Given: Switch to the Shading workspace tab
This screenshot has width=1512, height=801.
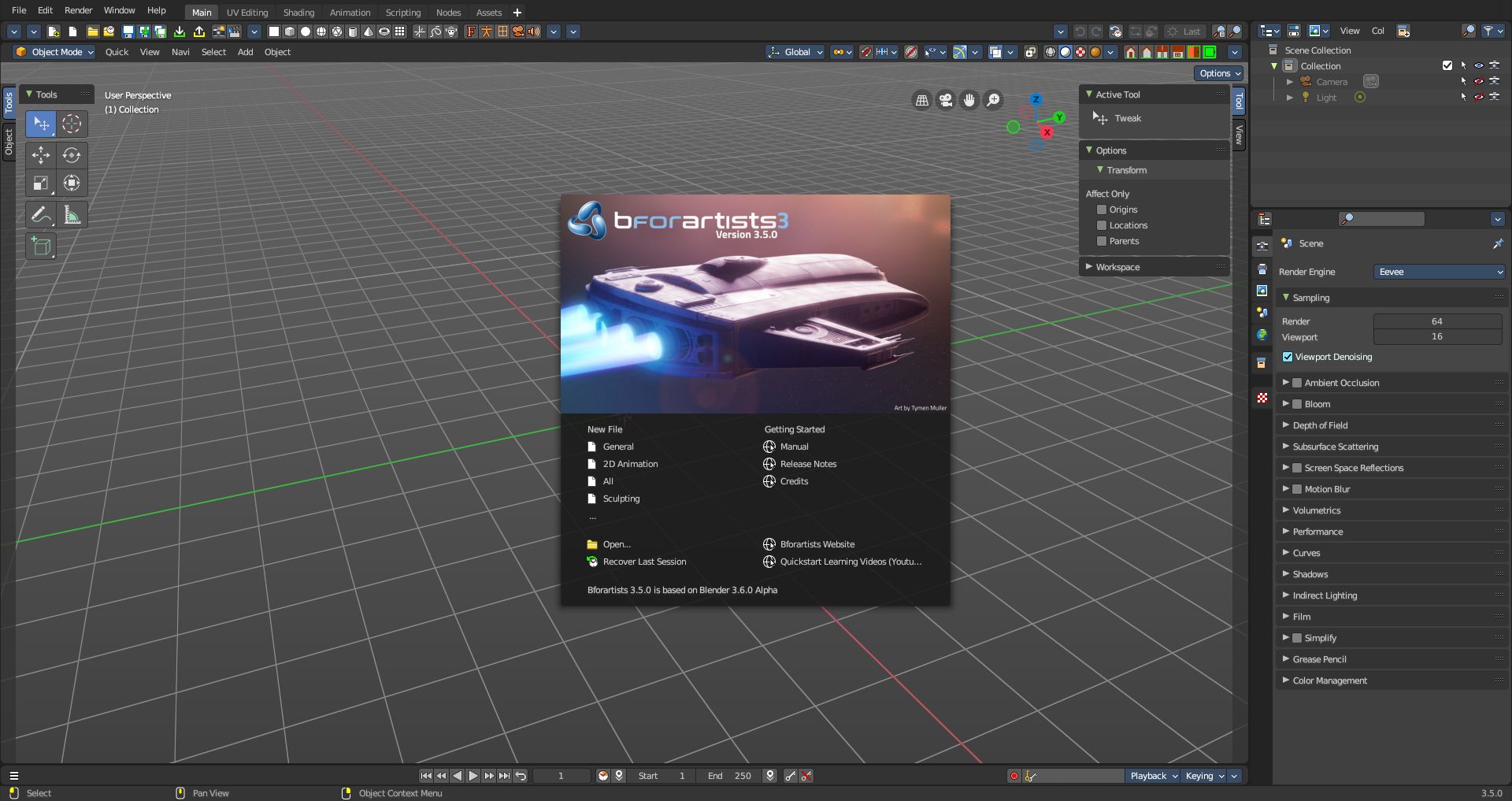Looking at the screenshot, I should (x=298, y=13).
